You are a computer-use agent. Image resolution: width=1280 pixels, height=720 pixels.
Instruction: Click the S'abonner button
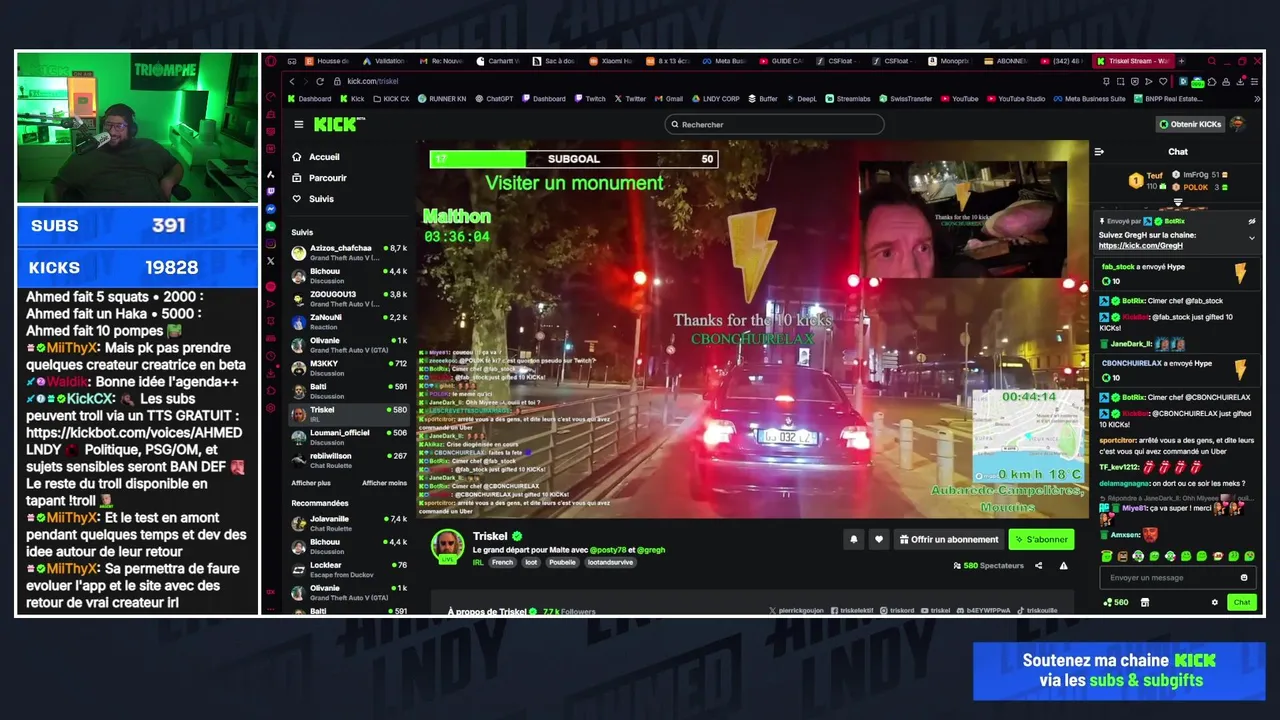[x=1041, y=539]
